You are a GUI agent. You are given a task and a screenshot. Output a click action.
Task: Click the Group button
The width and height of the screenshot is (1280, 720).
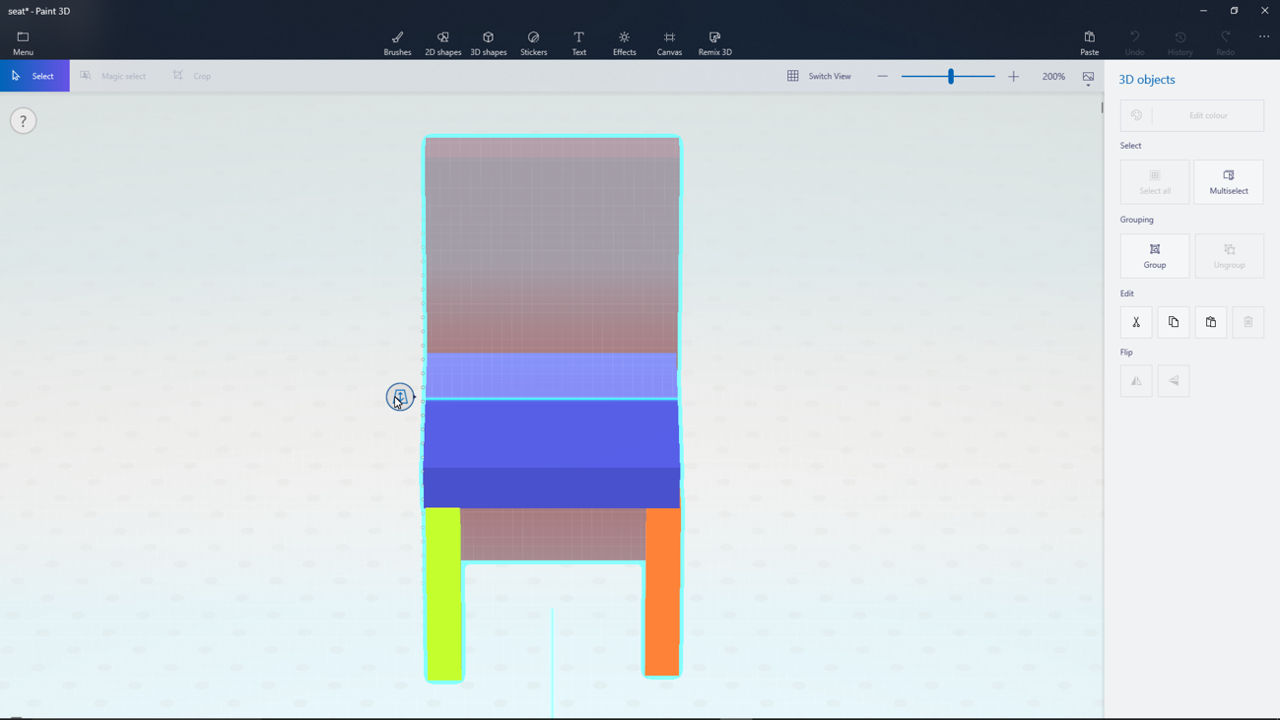coord(1154,256)
